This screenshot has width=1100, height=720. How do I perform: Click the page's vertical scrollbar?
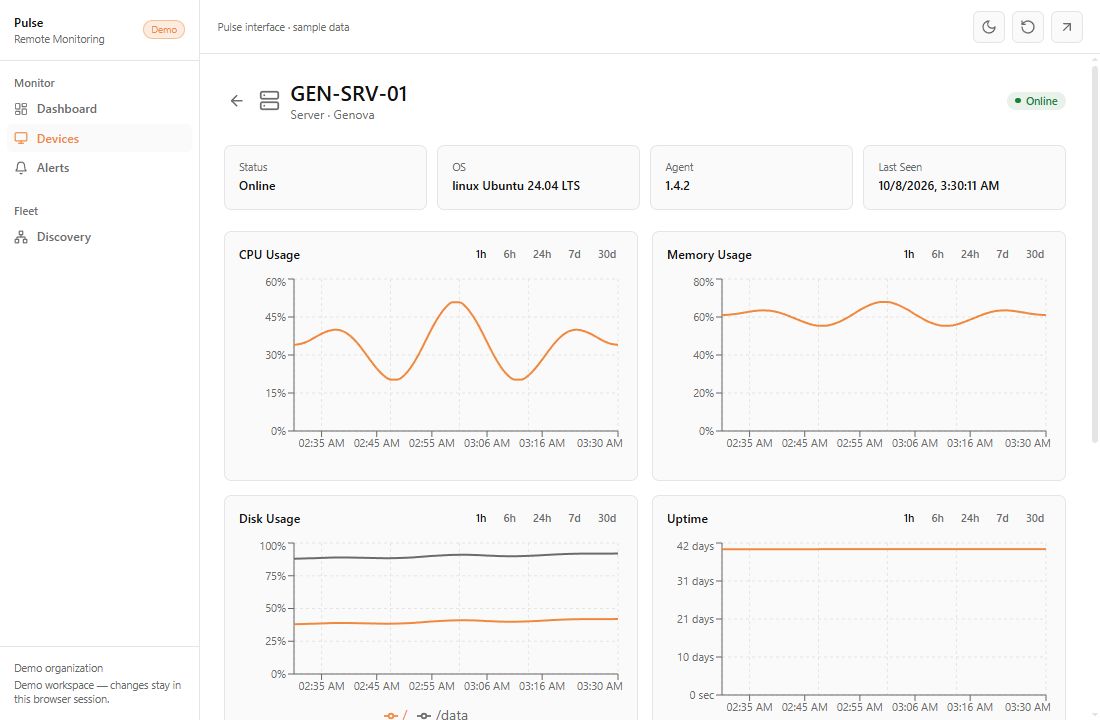(1094, 255)
